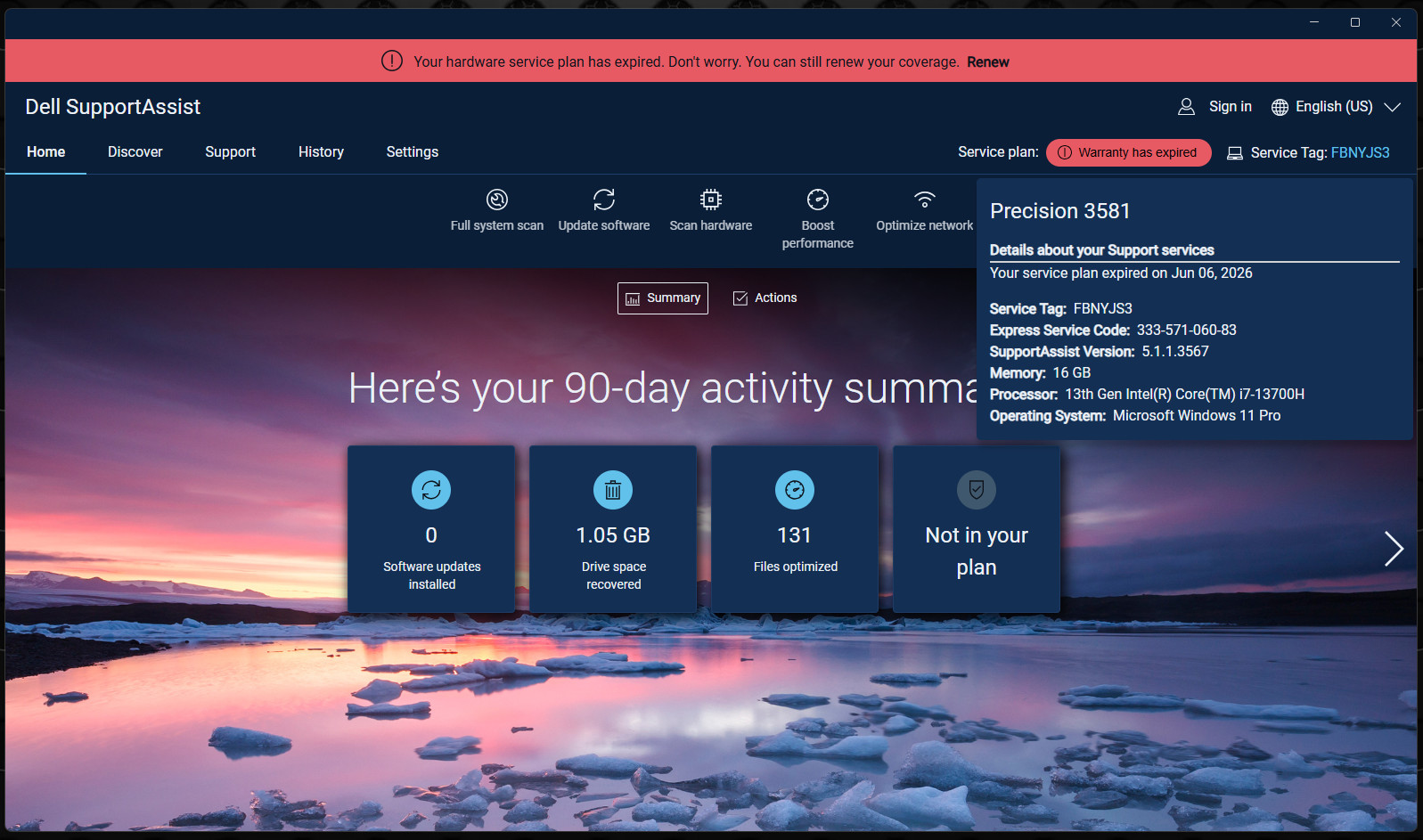Switch to the Discover tab
This screenshot has width=1423, height=840.
[x=135, y=152]
